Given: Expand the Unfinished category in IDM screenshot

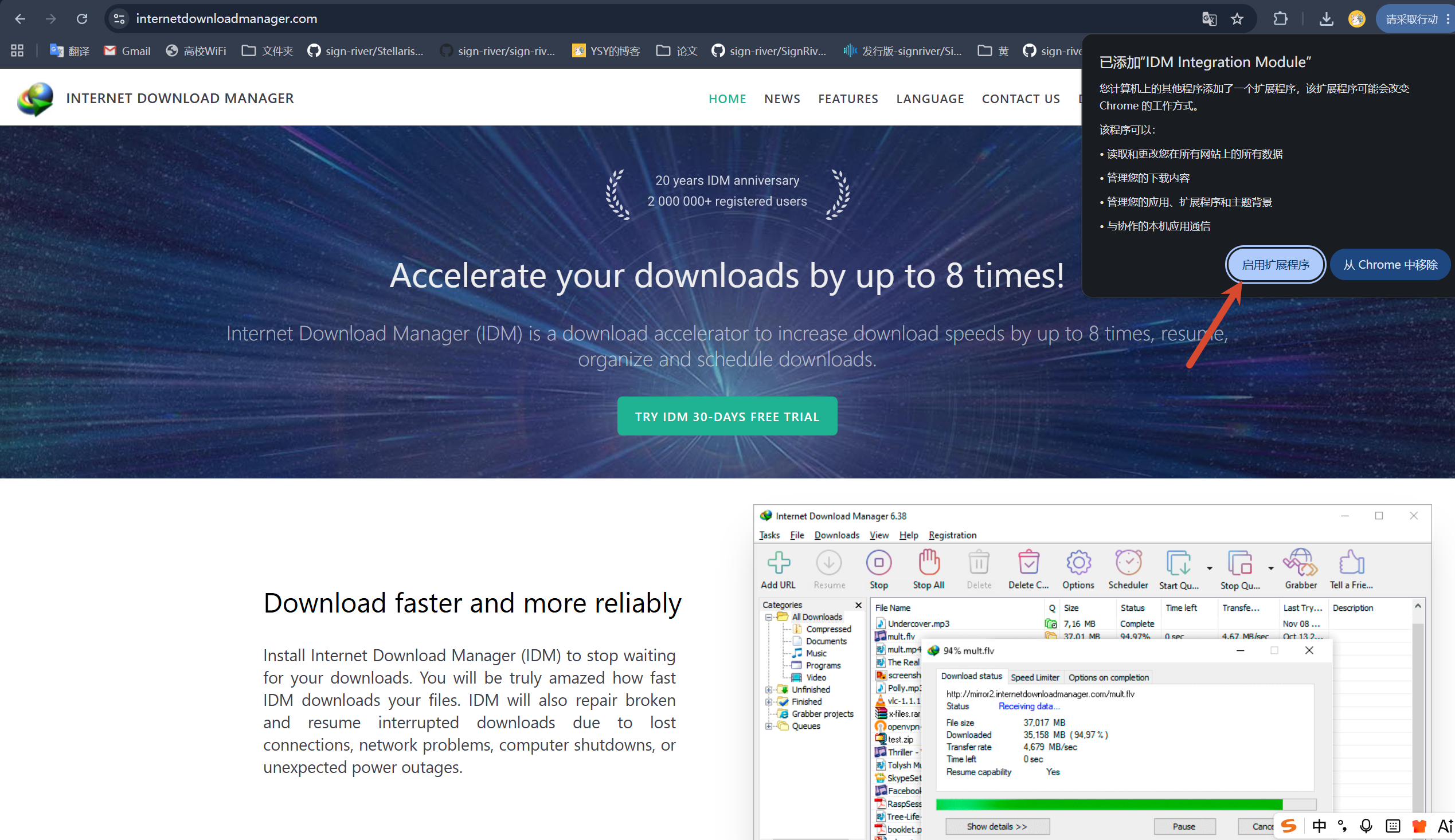Looking at the screenshot, I should tap(769, 690).
